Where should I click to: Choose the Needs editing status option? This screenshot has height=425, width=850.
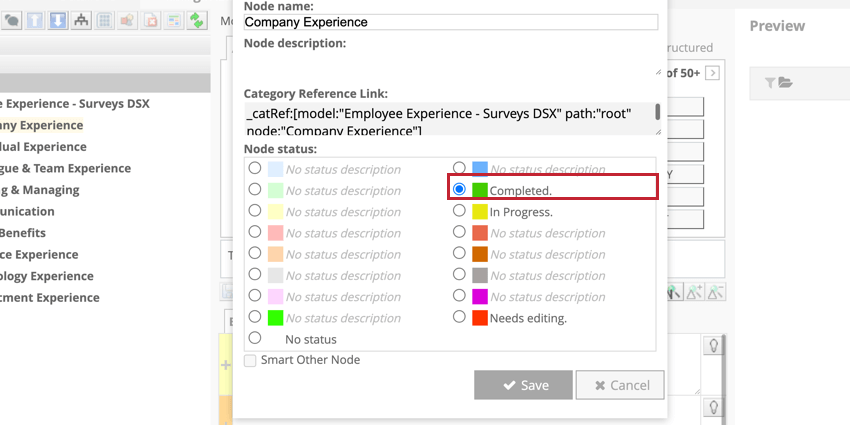coord(460,317)
